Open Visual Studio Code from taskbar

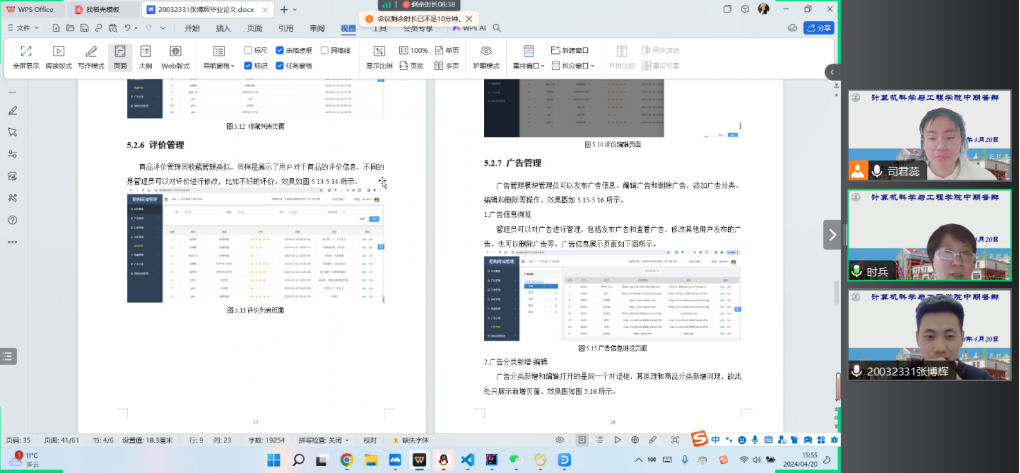(x=466, y=458)
